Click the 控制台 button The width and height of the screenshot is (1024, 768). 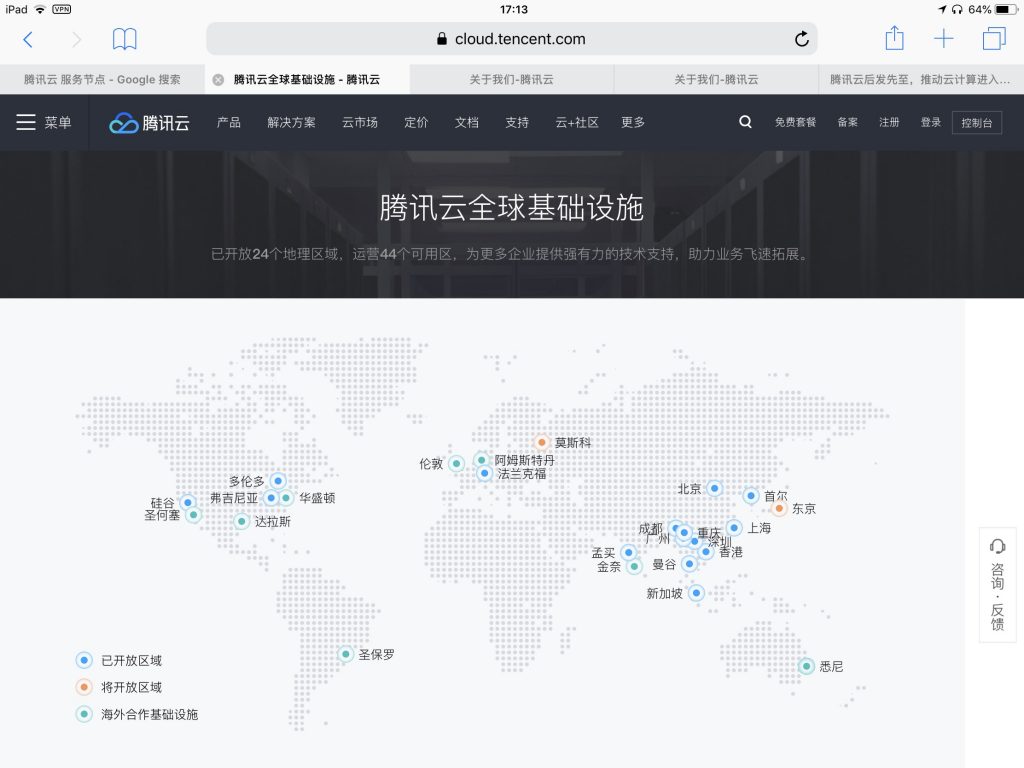(977, 123)
